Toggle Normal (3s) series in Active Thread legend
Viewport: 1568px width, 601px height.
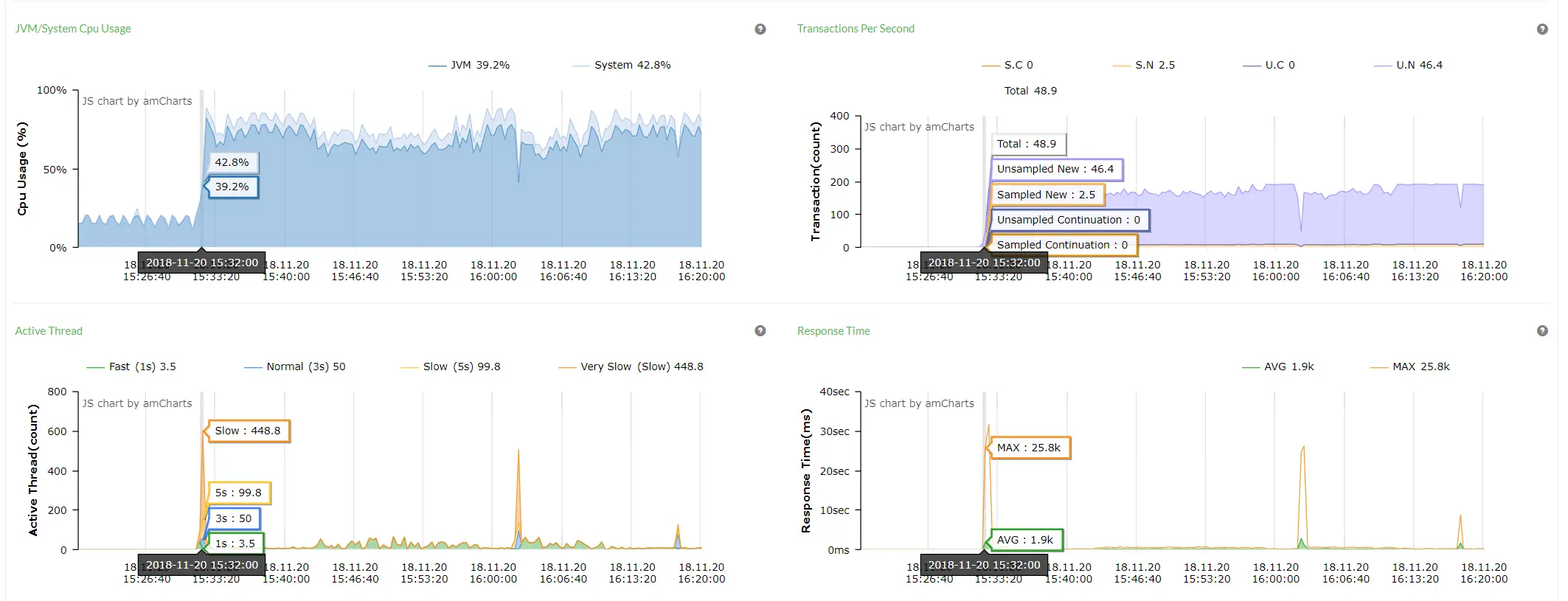[295, 366]
